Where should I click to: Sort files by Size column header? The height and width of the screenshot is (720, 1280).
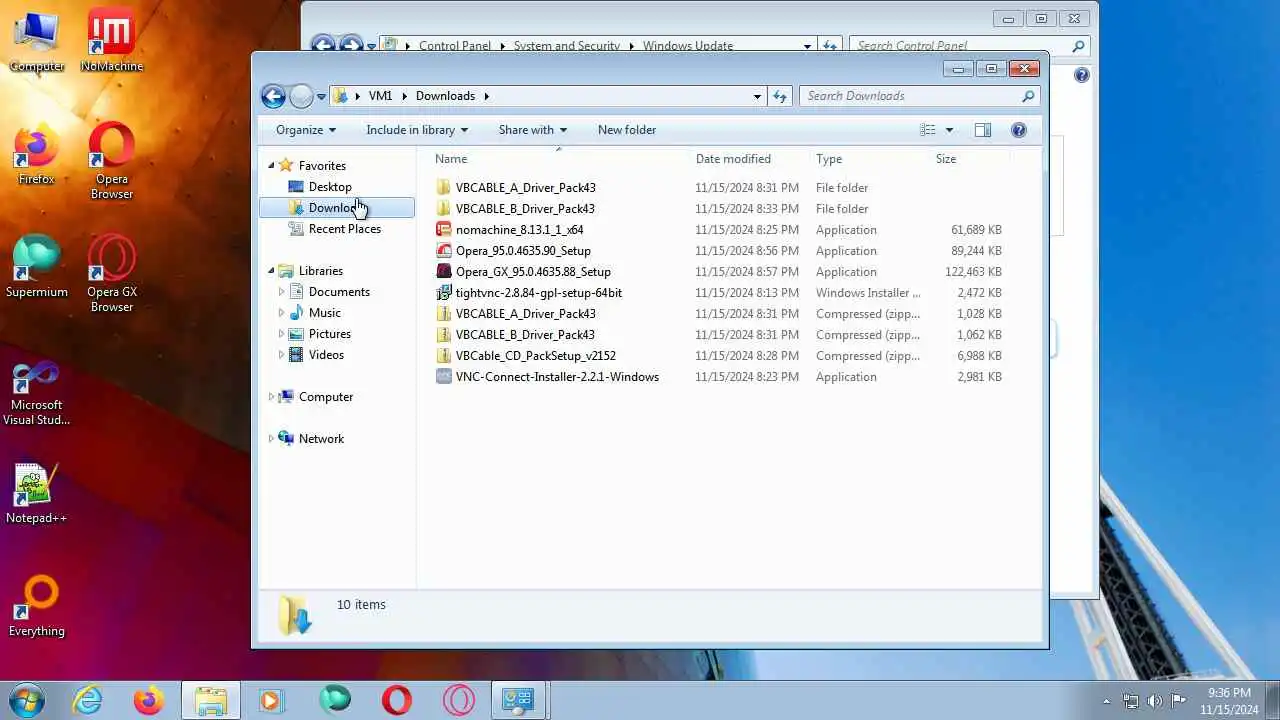(x=970, y=159)
